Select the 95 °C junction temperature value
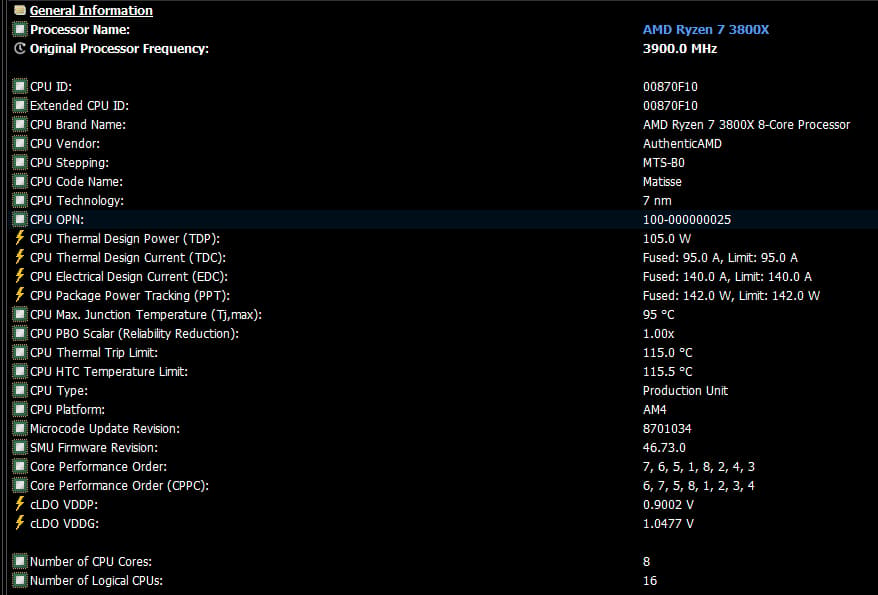Screen dimensions: 878x595 pos(658,315)
